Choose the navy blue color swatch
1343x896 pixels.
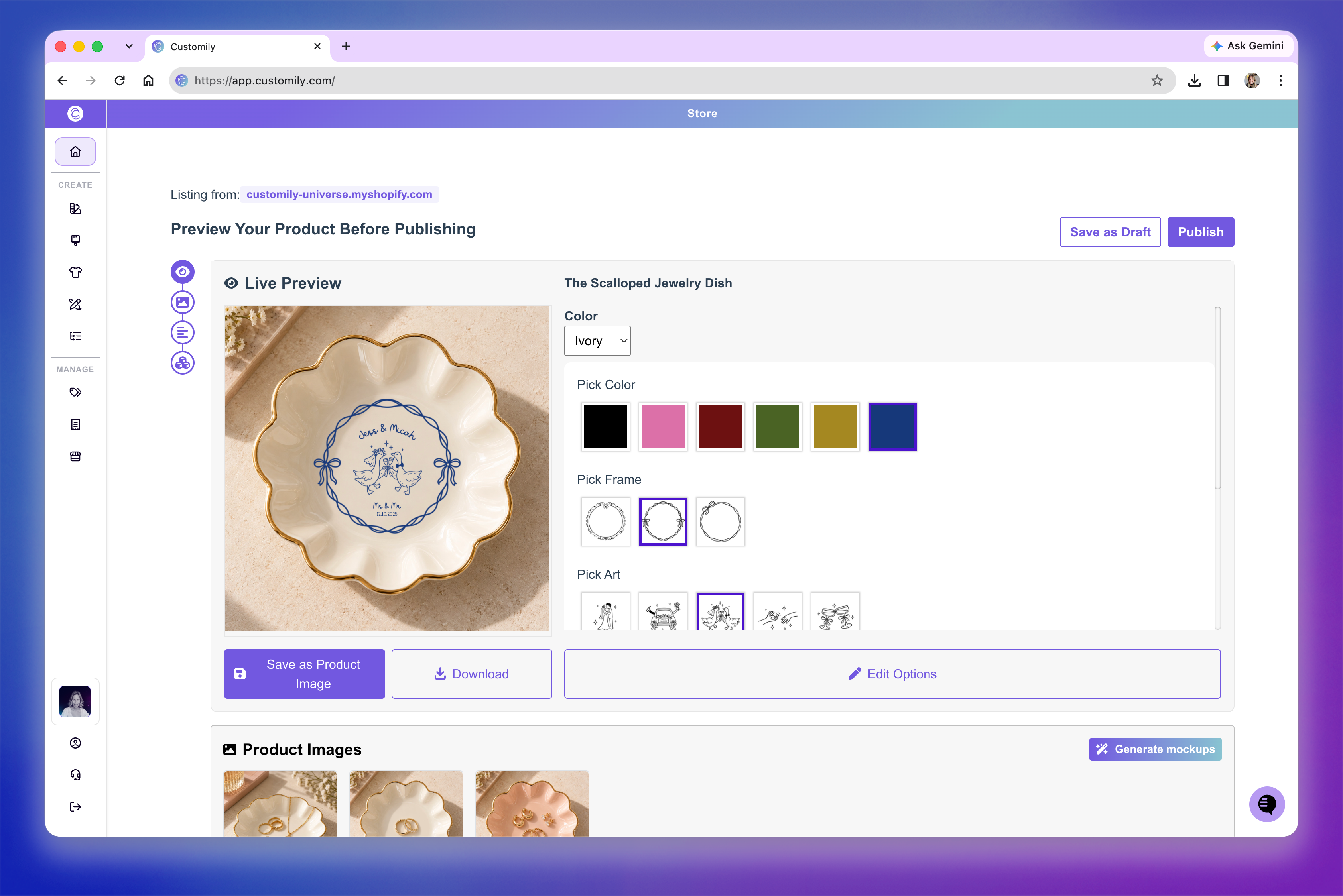892,427
